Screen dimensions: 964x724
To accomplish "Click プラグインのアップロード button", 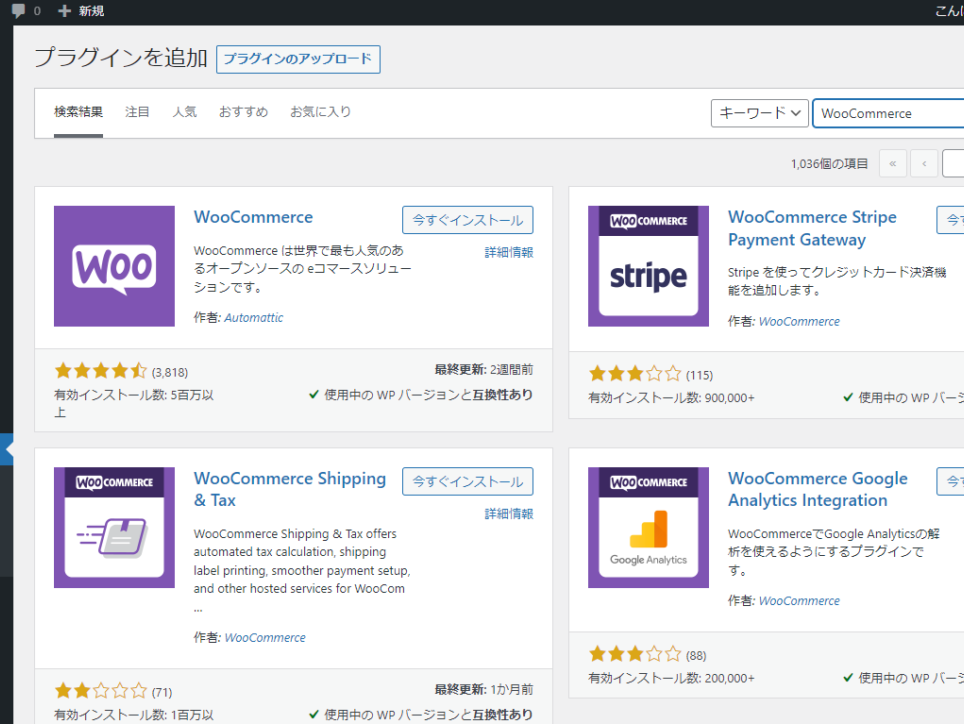I will point(298,59).
